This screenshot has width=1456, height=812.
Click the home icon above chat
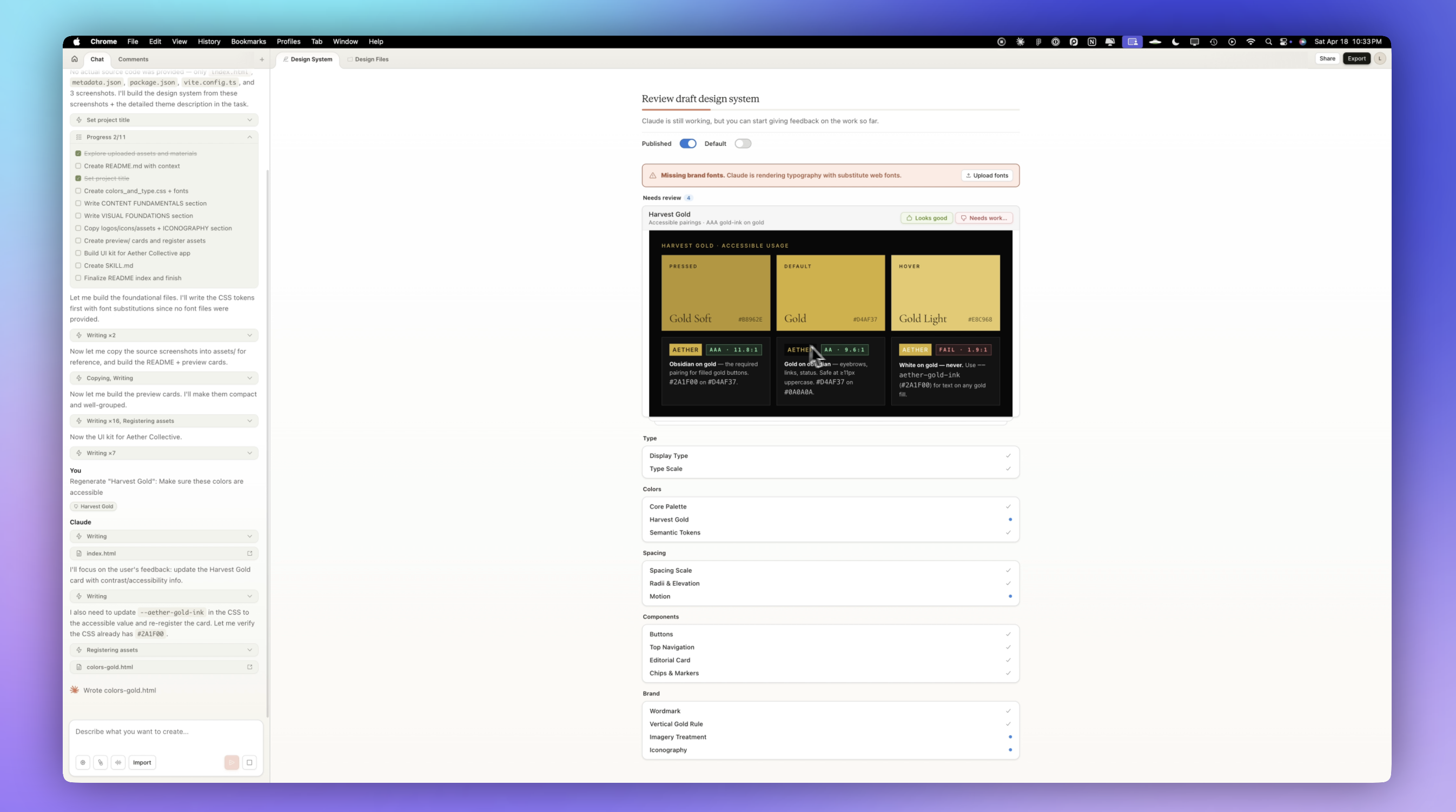[x=74, y=59]
